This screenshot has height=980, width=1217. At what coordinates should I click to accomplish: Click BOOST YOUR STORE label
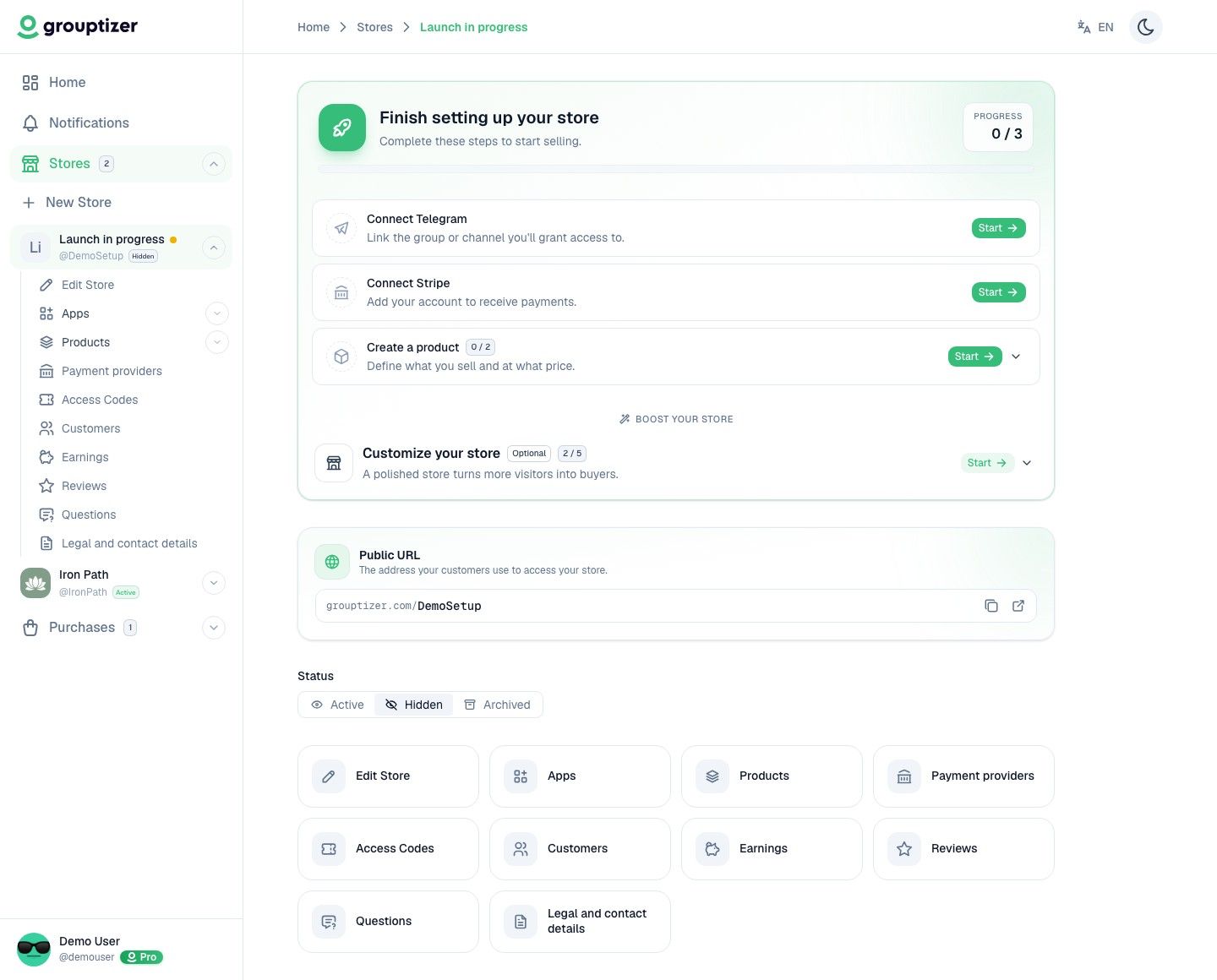coord(676,419)
